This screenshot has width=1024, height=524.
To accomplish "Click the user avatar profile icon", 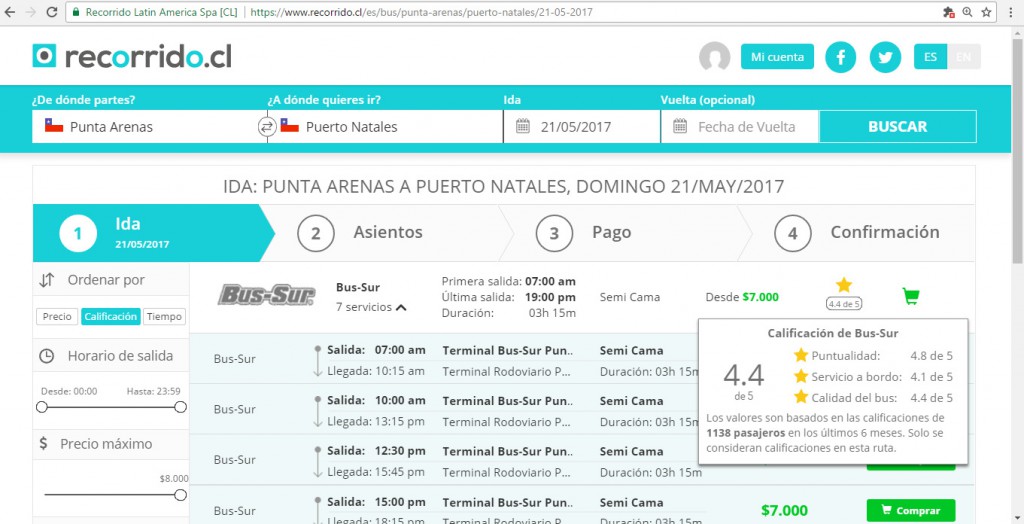I will (x=714, y=57).
